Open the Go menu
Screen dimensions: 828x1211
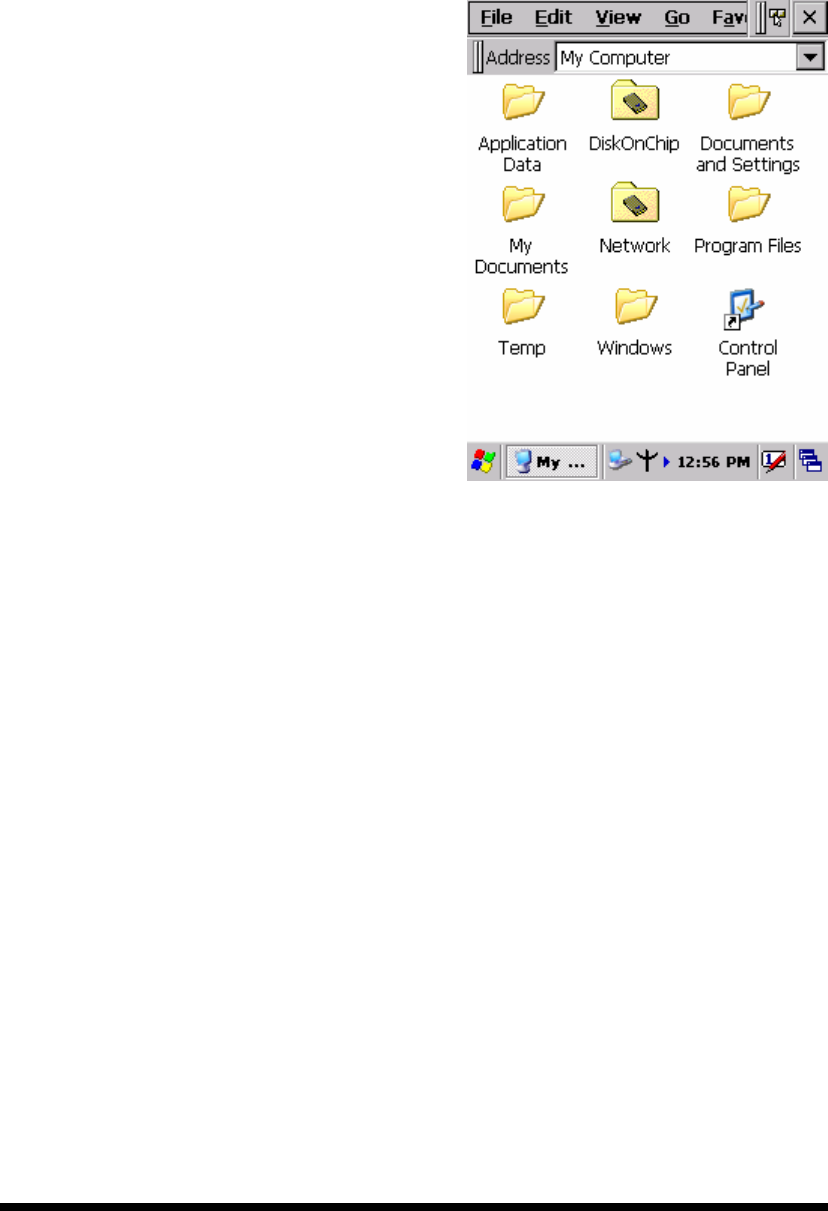(x=677, y=18)
